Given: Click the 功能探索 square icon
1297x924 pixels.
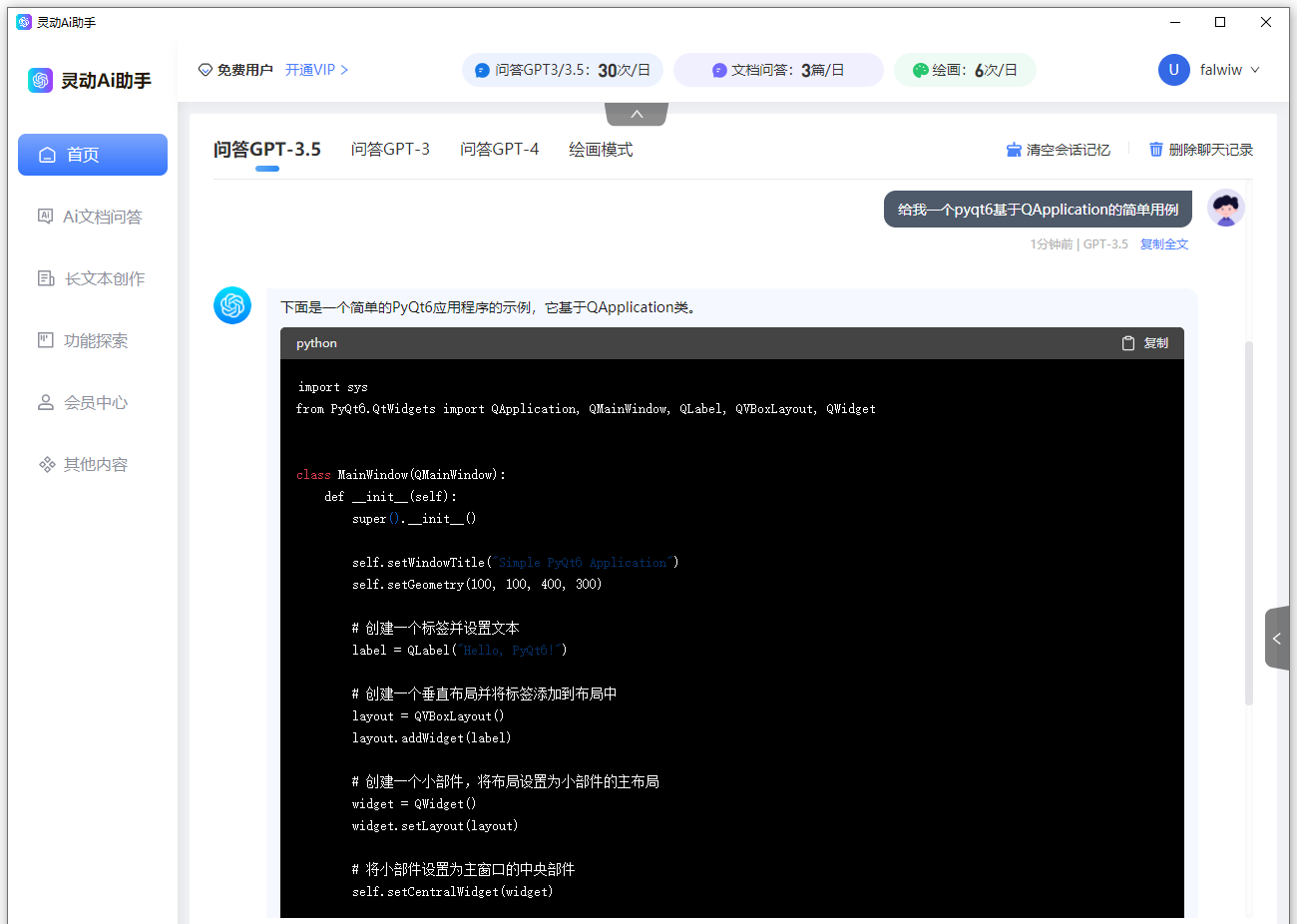Looking at the screenshot, I should pyautogui.click(x=45, y=340).
